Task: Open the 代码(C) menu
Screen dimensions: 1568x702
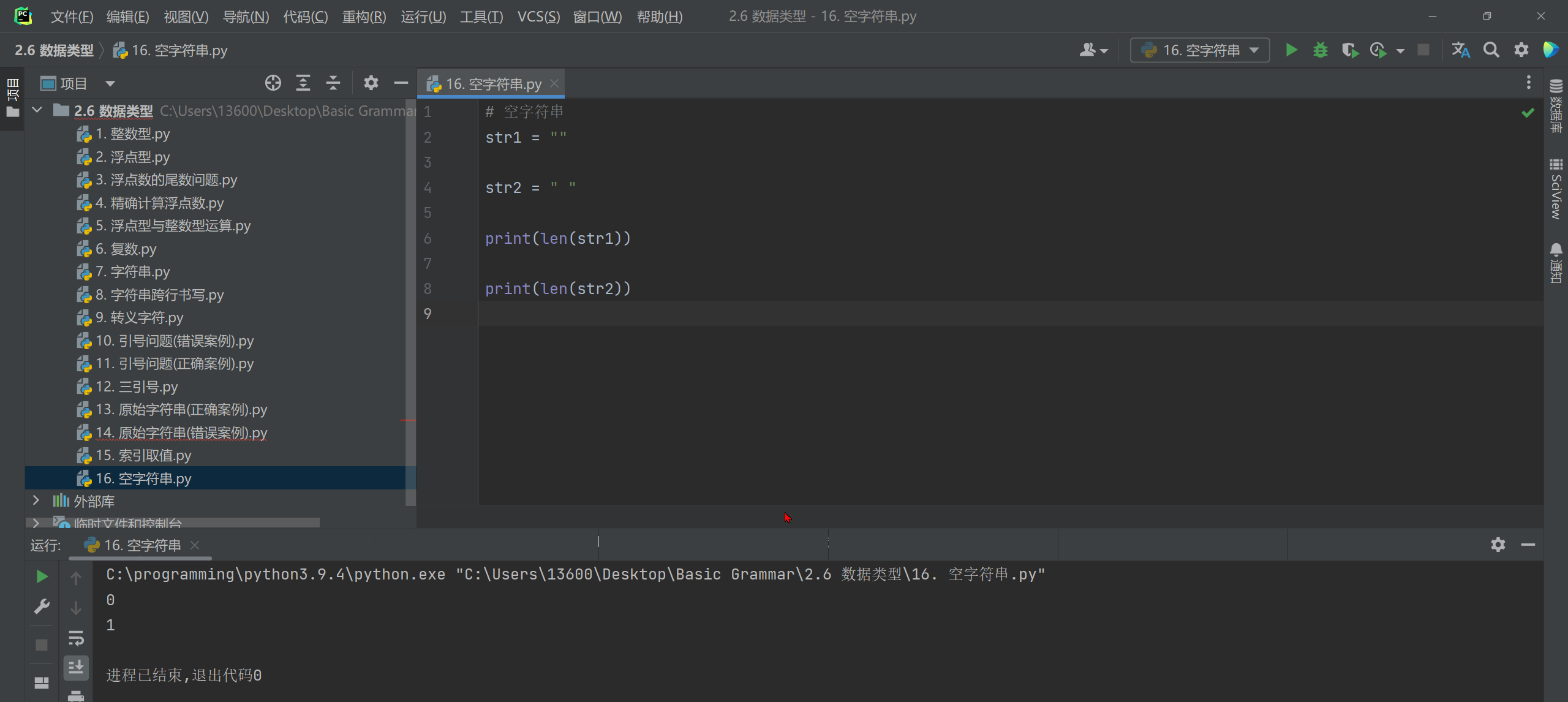Action: tap(306, 17)
